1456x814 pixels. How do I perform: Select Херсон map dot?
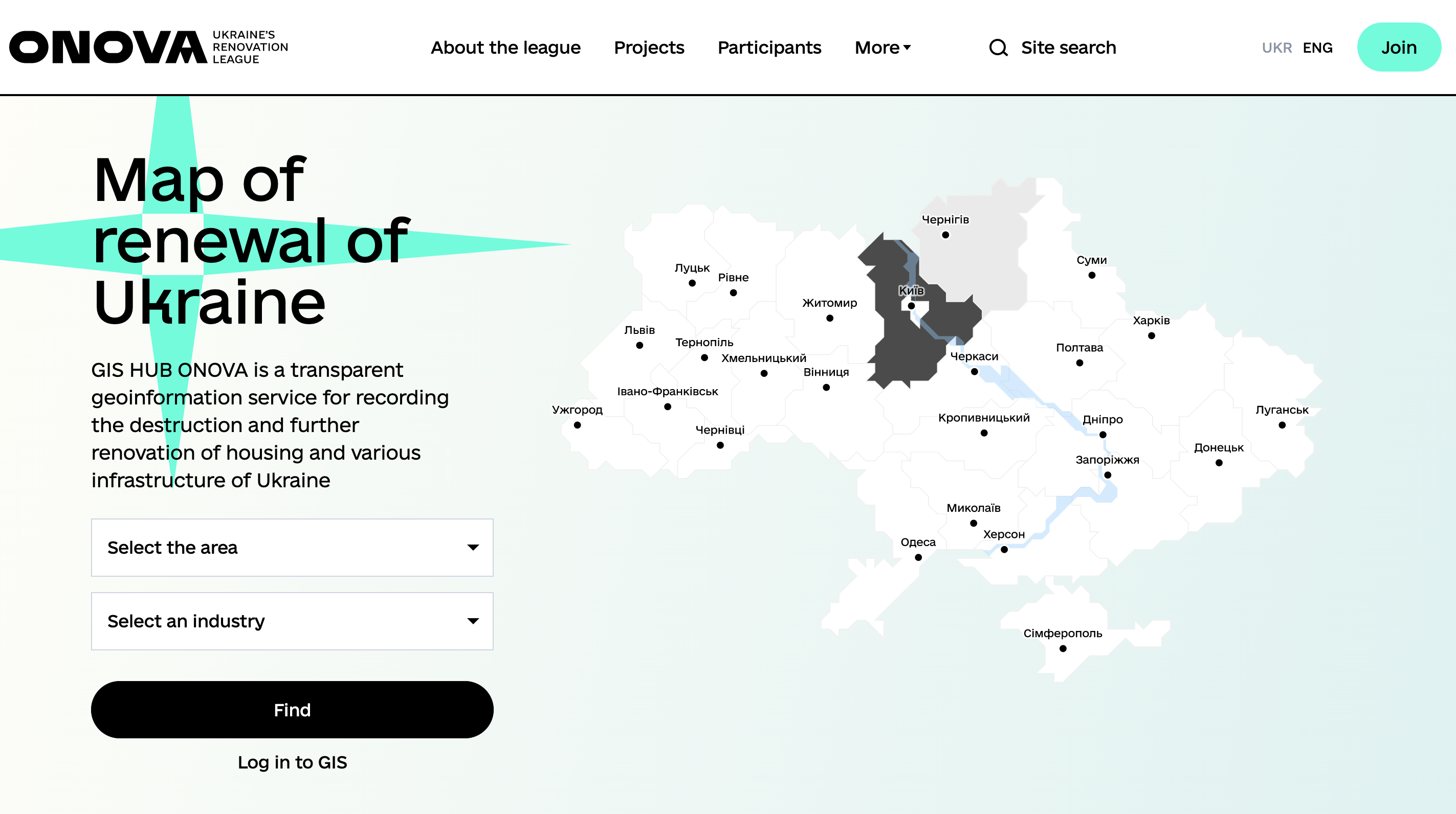pos(1004,550)
